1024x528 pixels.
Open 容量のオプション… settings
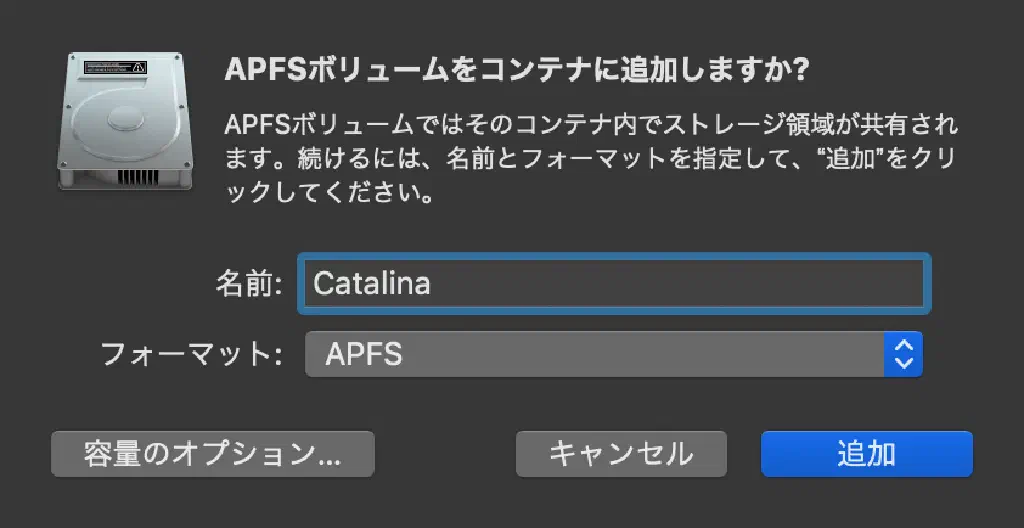point(212,454)
